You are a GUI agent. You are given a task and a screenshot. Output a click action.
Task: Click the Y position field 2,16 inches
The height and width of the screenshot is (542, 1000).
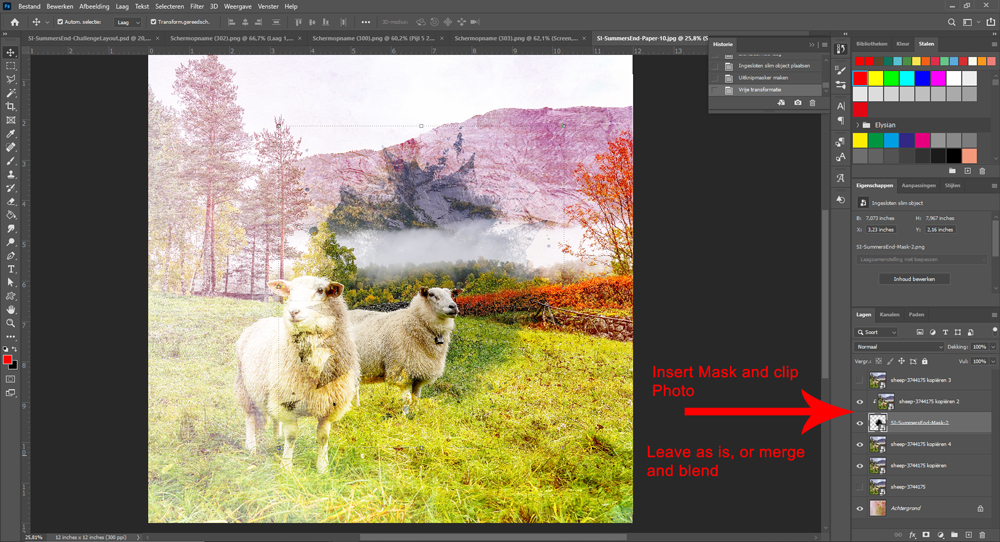pyautogui.click(x=939, y=230)
